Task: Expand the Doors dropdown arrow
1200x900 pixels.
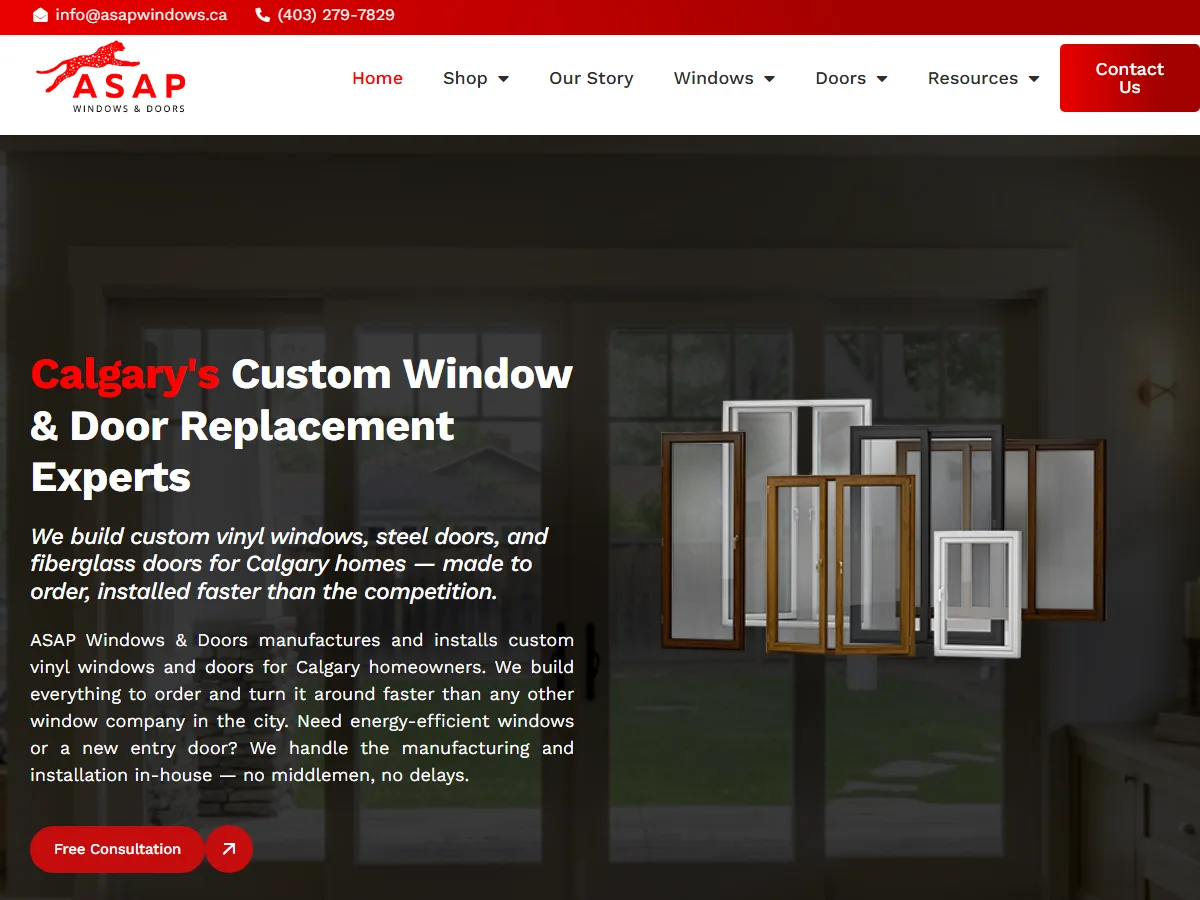Action: coord(881,79)
